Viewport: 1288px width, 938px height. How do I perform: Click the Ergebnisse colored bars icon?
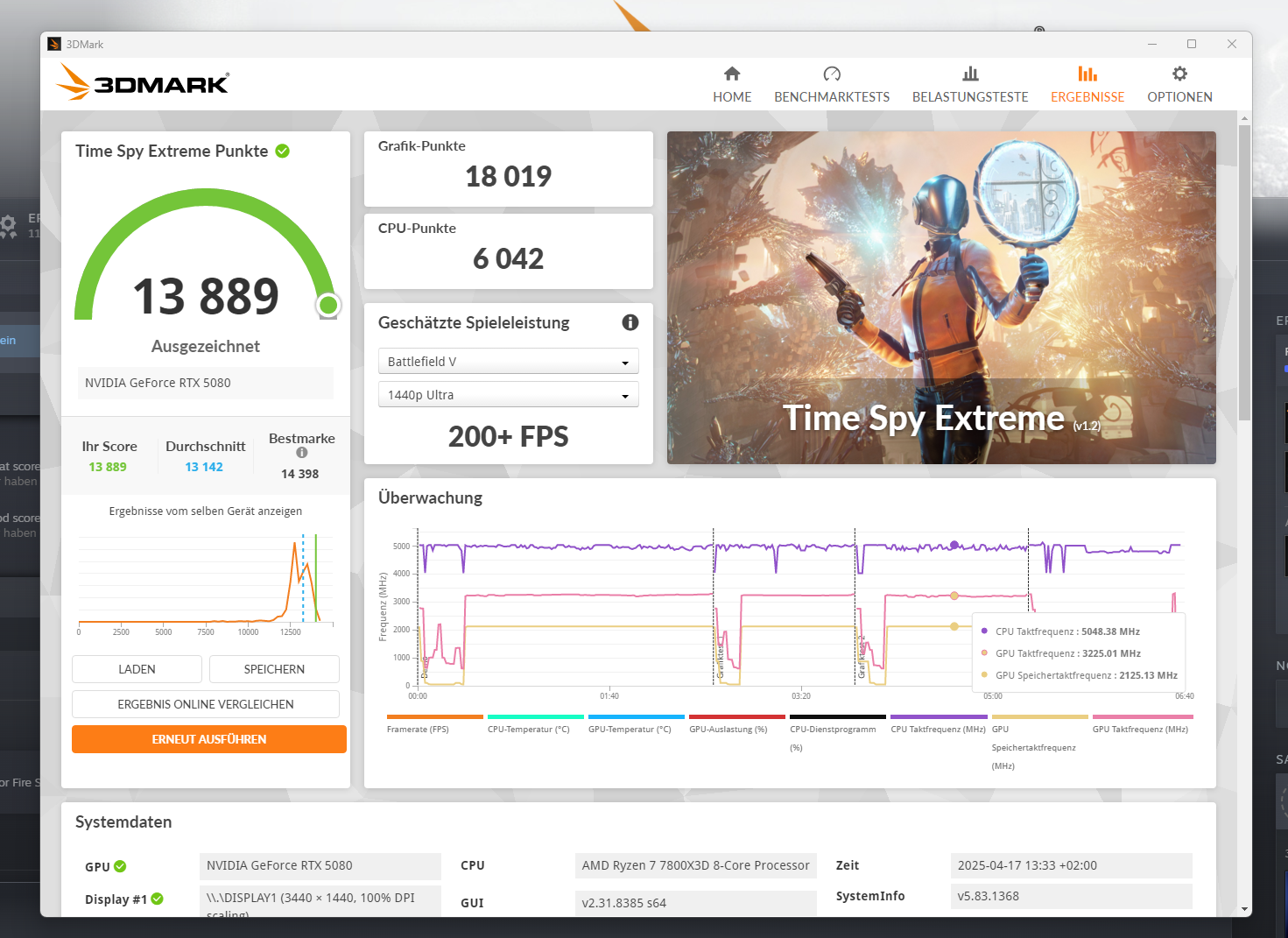tap(1087, 83)
